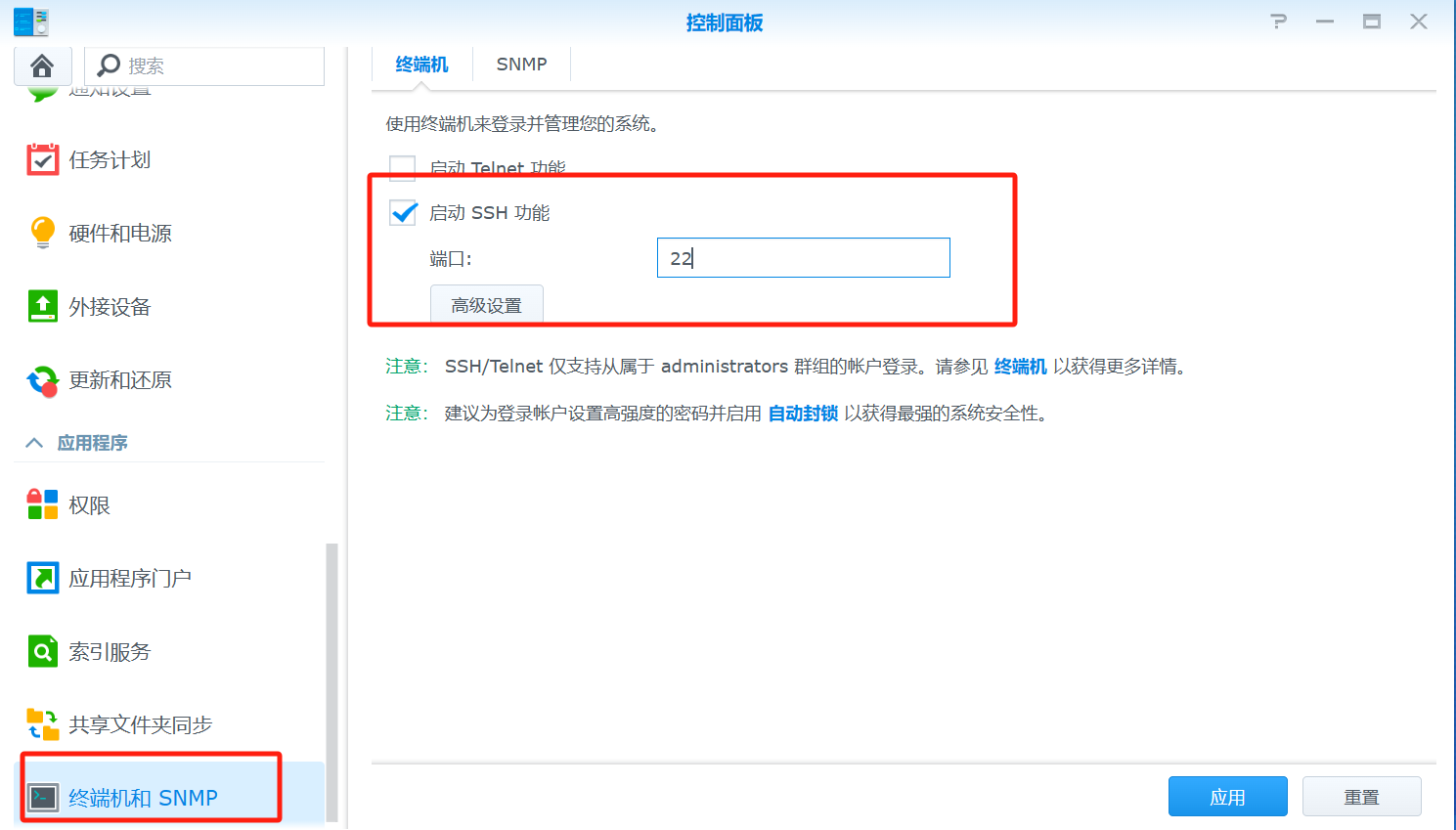The image size is (1456, 830).
Task: Open Hardware and Power (硬件和电源) icon
Action: click(x=42, y=233)
